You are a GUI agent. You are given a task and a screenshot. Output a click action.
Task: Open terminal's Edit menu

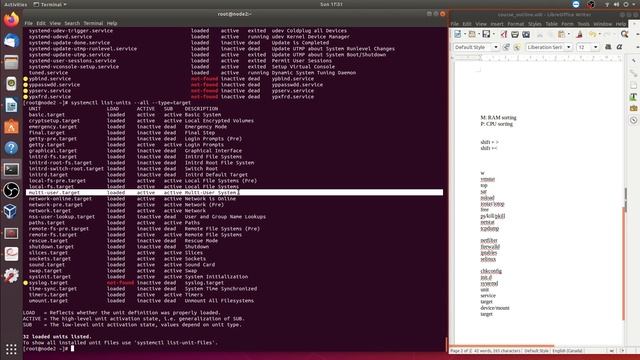pos(41,23)
